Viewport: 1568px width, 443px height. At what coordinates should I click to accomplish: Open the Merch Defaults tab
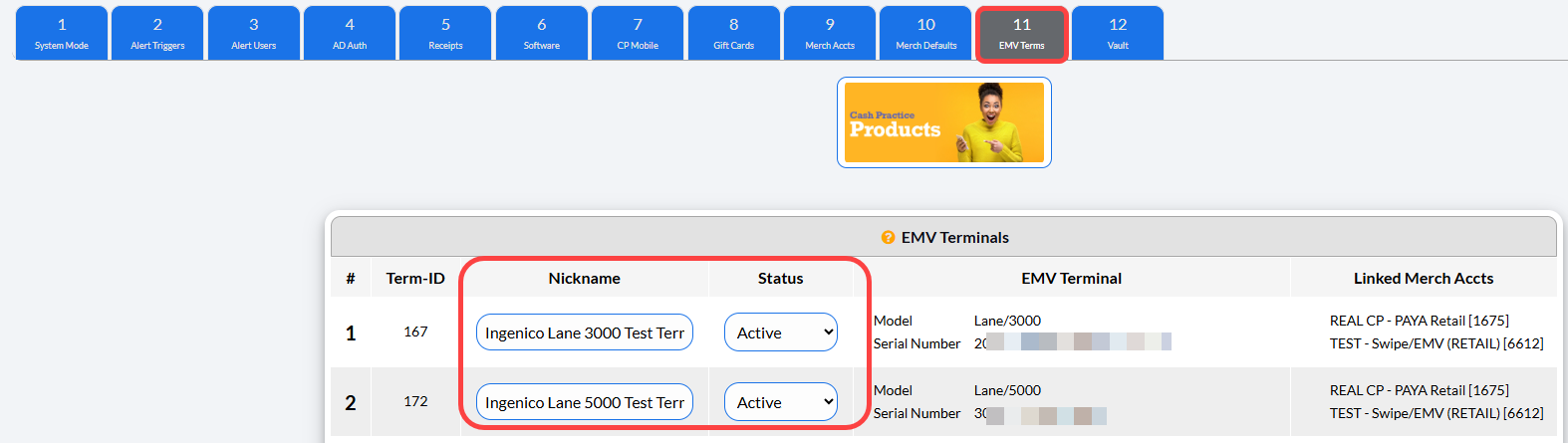pos(925,33)
